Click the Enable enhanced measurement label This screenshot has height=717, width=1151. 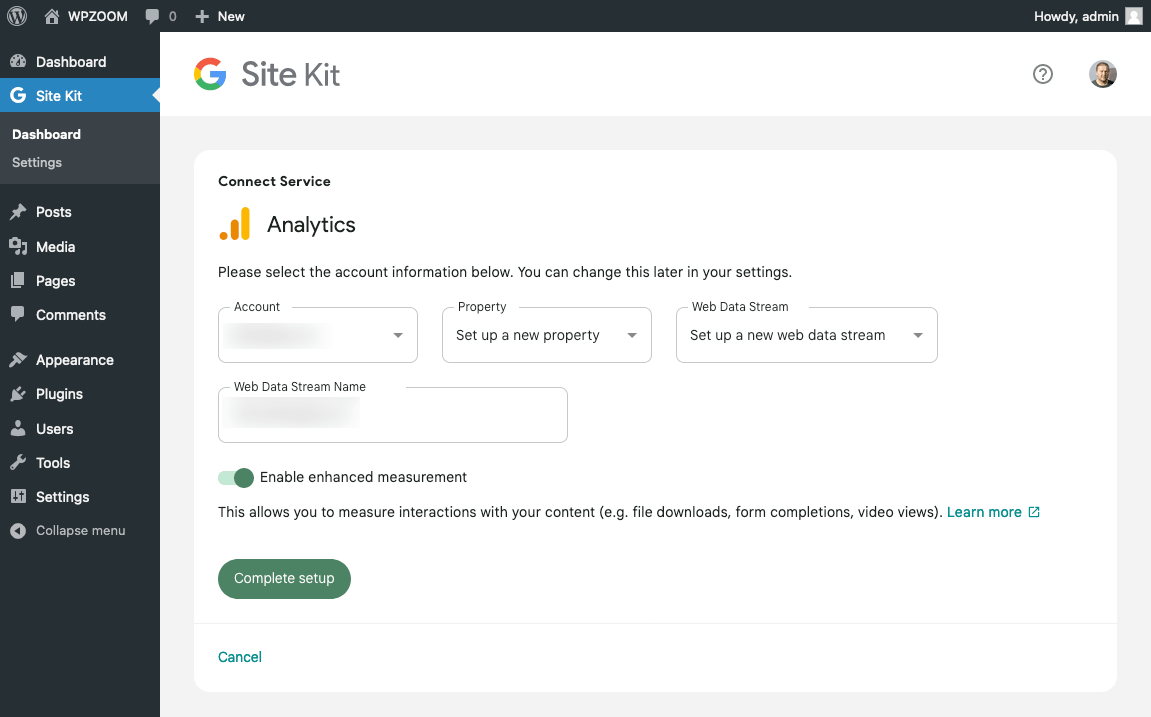coord(363,477)
